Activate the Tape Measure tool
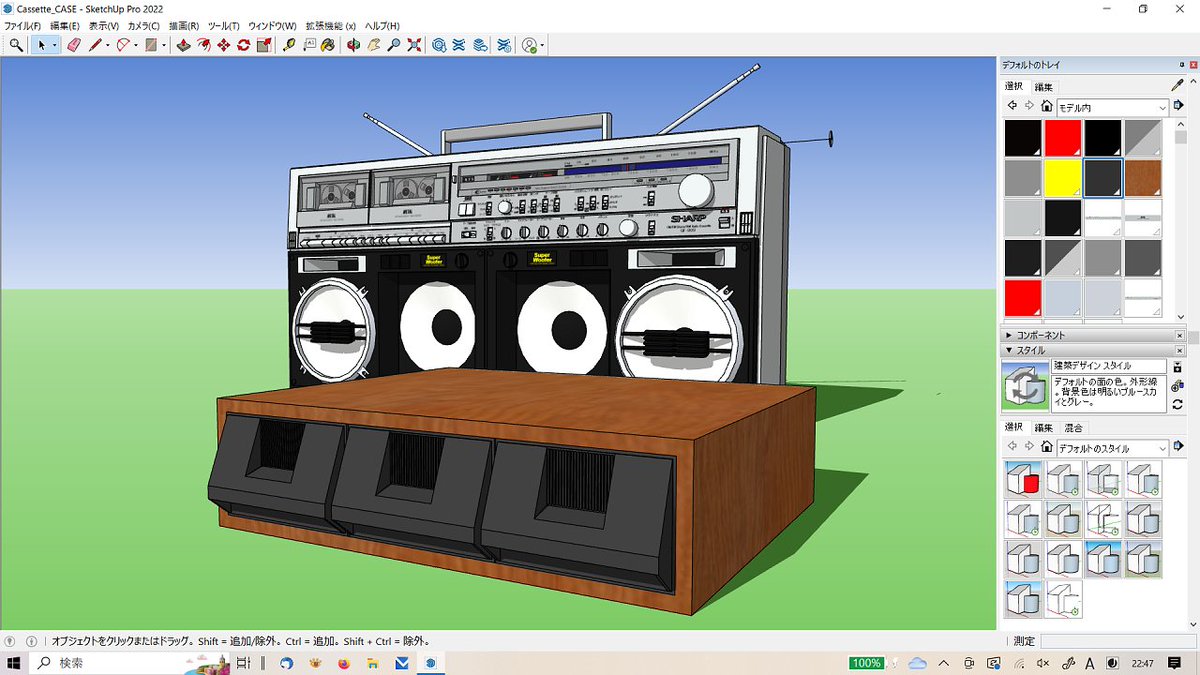This screenshot has height=675, width=1200. coord(290,45)
